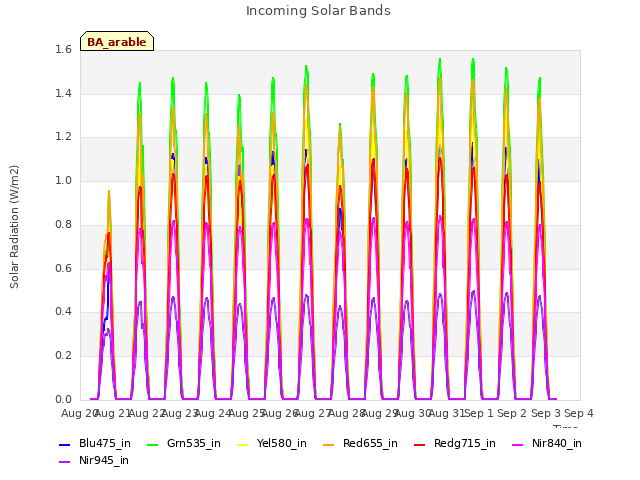Click the 1.4 y-axis tick label
640x480 pixels.
click(x=63, y=93)
